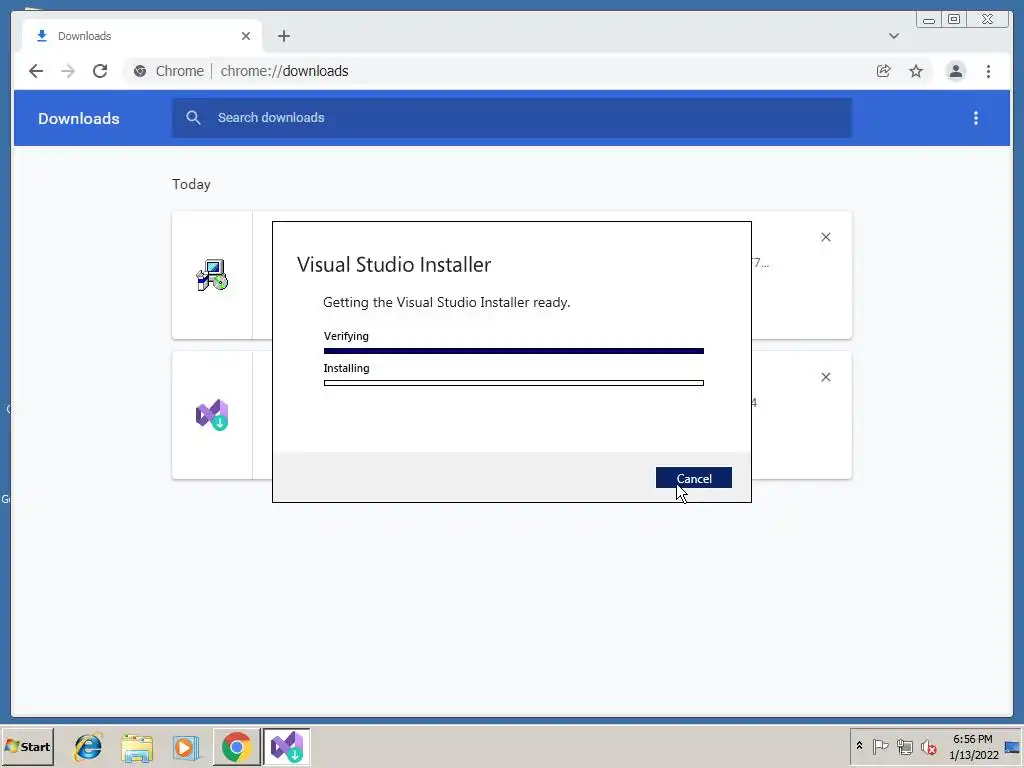The height and width of the screenshot is (768, 1024).
Task: Click the Installing progress bar
Action: click(x=513, y=383)
